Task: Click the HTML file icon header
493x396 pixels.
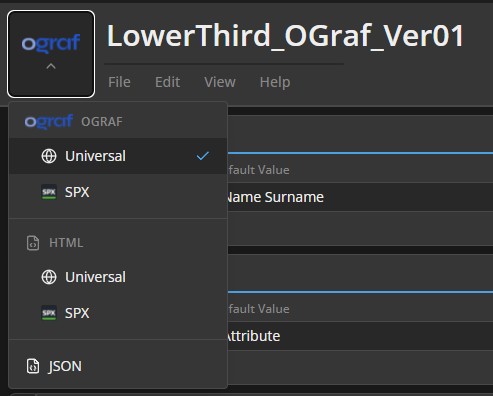Action: click(x=33, y=243)
